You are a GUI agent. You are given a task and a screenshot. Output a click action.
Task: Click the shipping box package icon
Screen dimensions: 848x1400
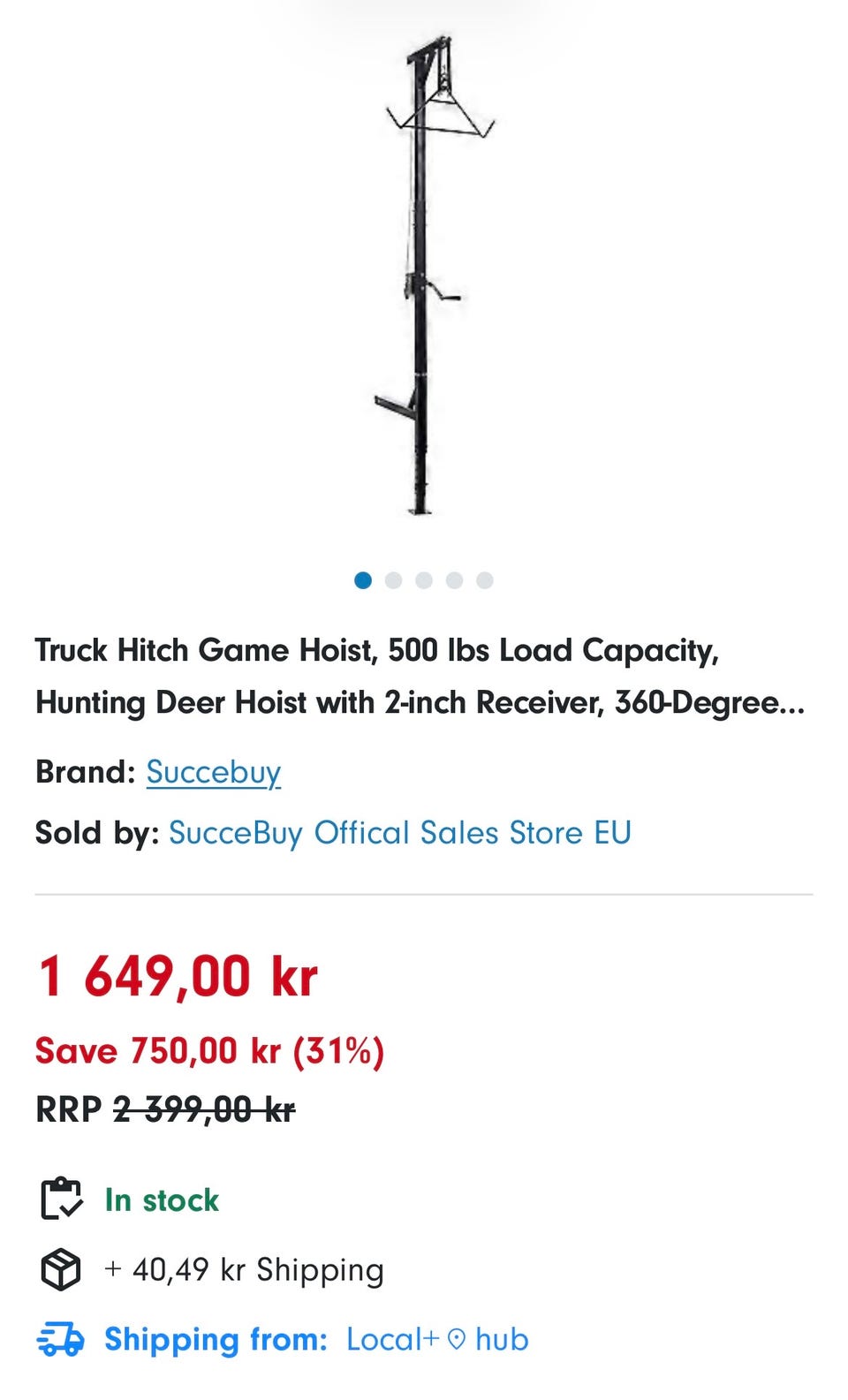tap(61, 1270)
